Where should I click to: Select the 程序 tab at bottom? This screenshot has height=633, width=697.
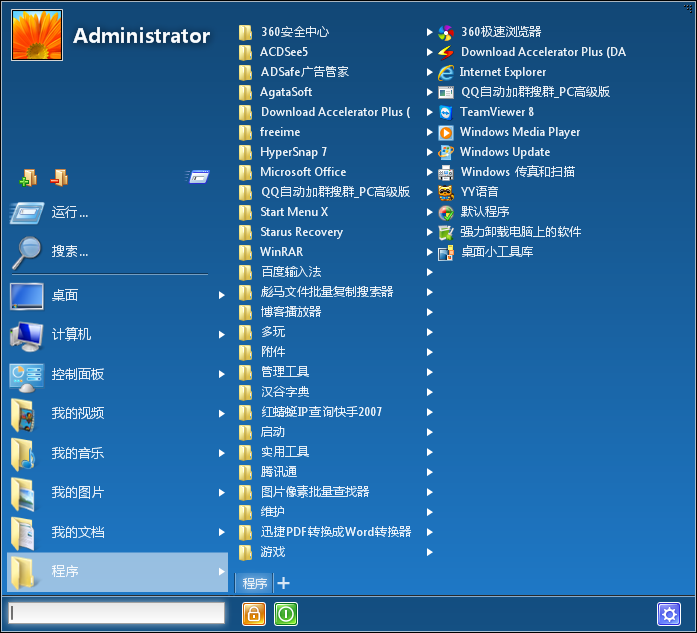pos(255,583)
